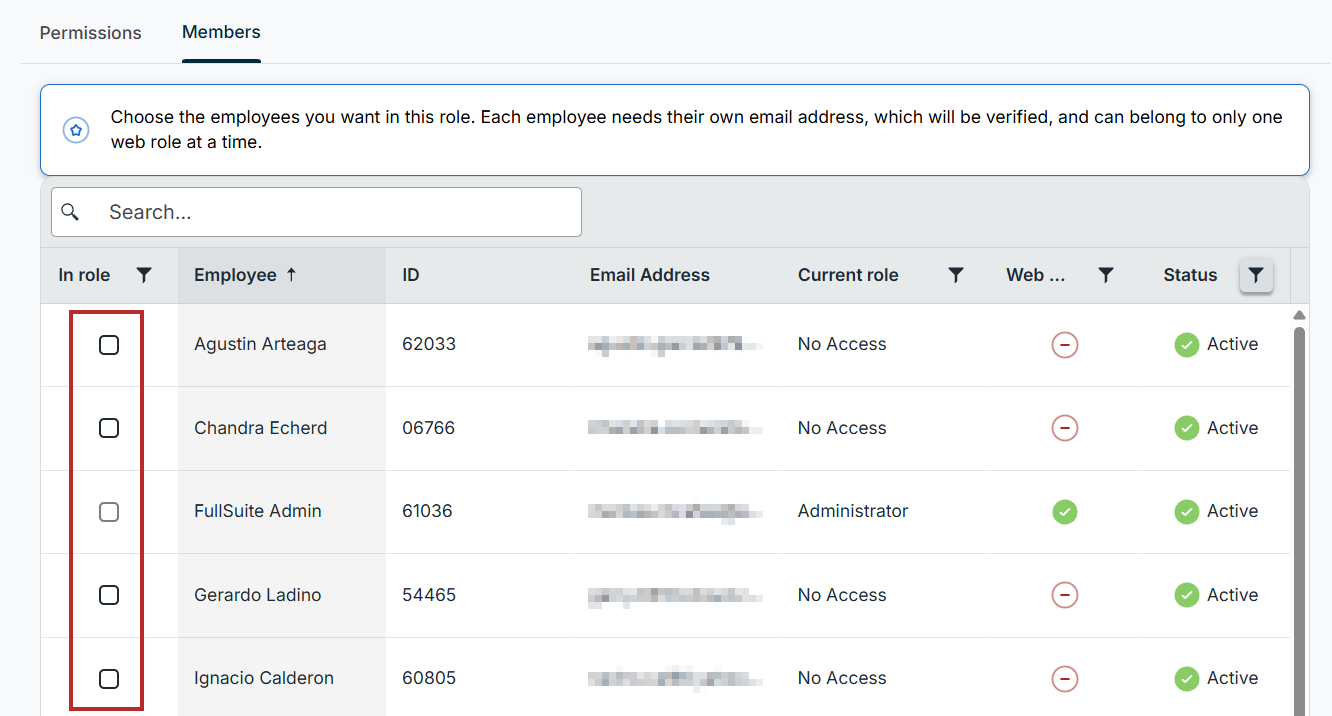Click Agustin Arteaga's red no-access icon
1332x716 pixels.
[x=1065, y=345]
